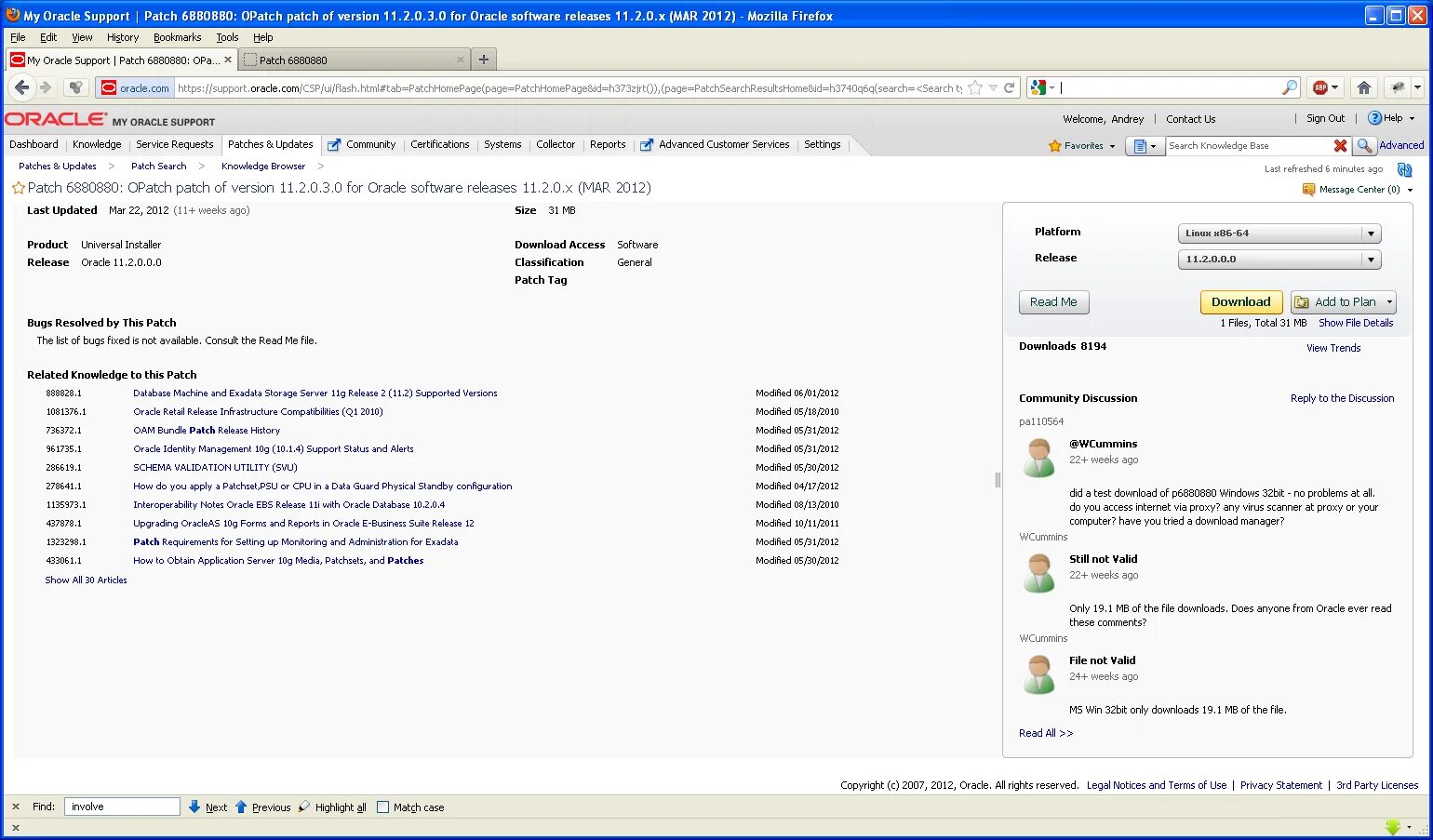Close the My Oracle Support tab

[228, 60]
